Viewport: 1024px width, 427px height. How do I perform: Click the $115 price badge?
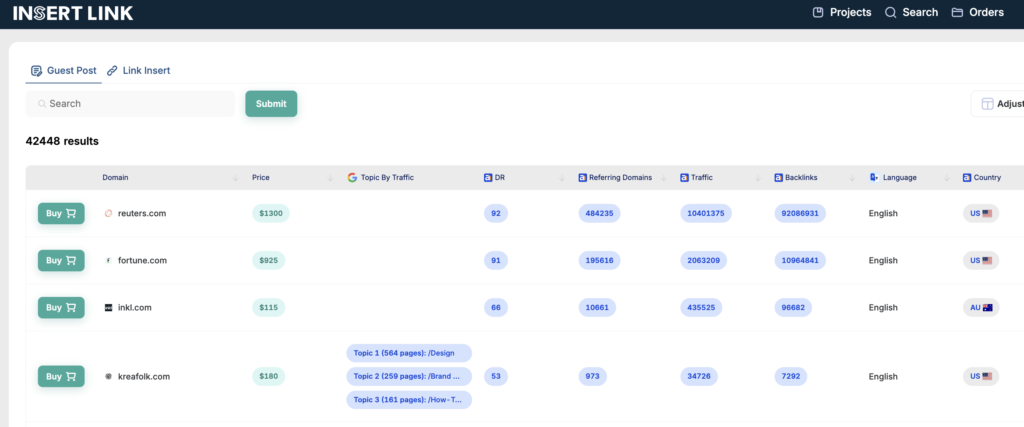pos(268,308)
